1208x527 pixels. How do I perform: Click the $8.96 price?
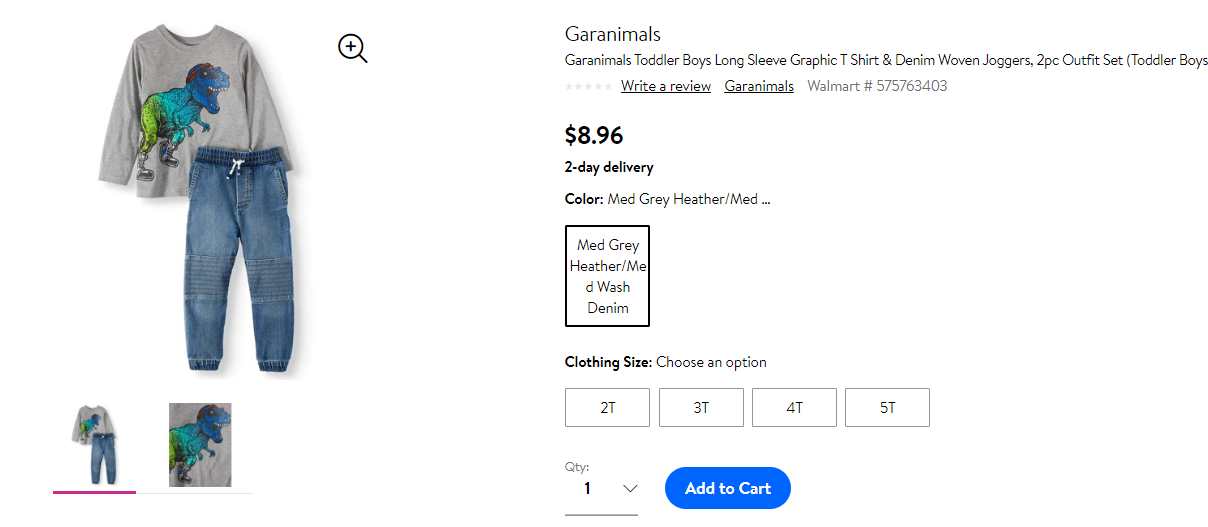(594, 135)
